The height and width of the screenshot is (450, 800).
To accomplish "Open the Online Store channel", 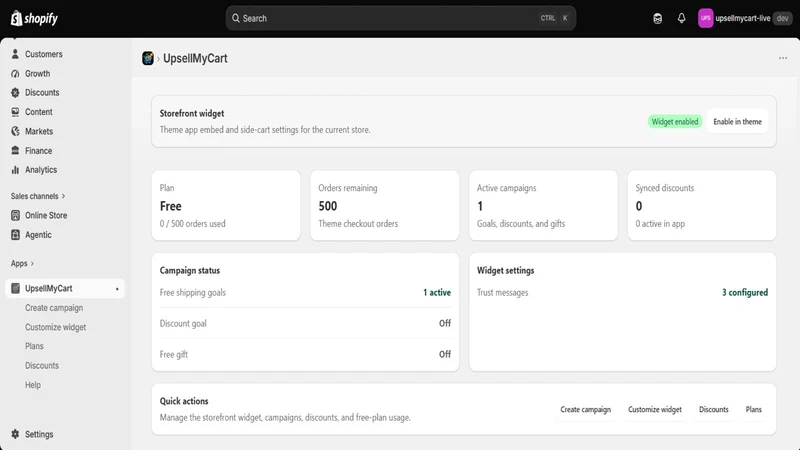I will click(x=46, y=215).
